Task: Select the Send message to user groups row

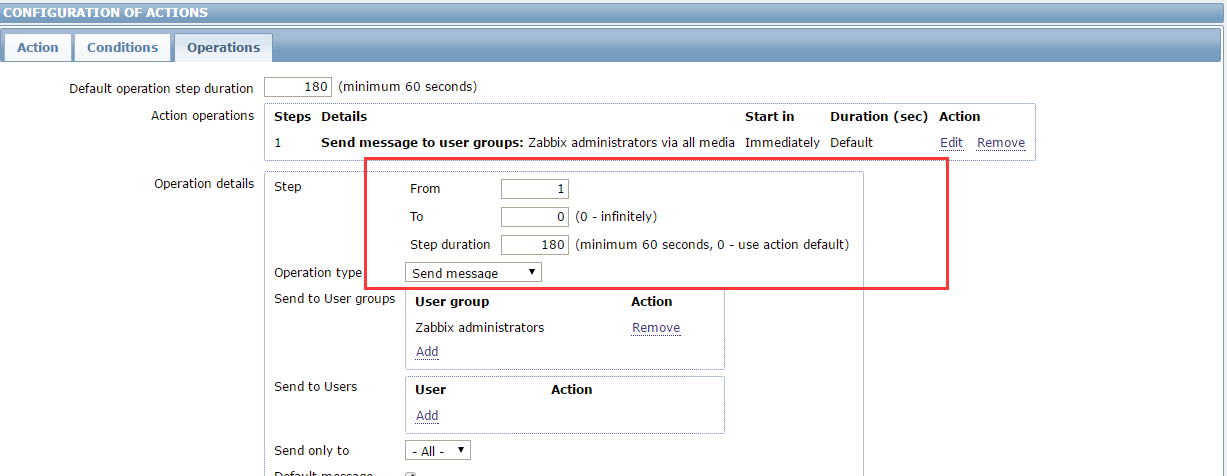Action: [527, 143]
